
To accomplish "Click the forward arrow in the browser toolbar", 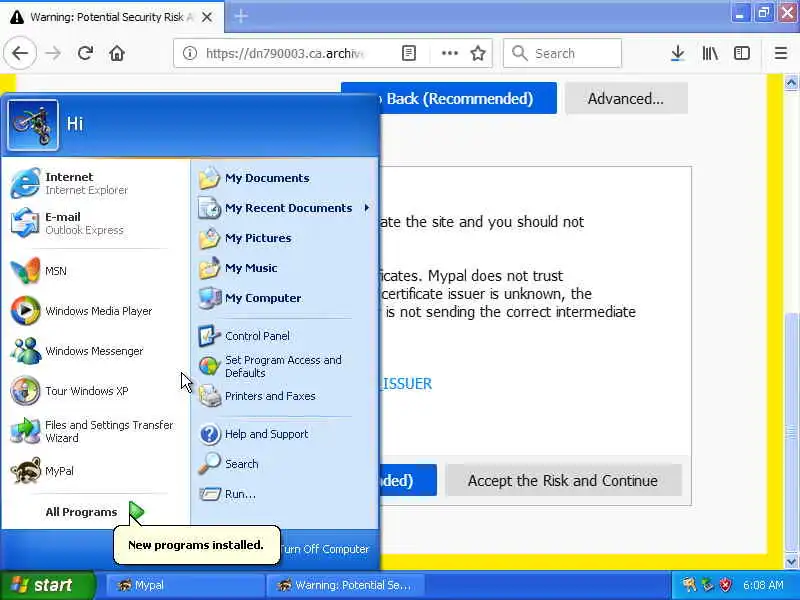I will tap(53, 53).
